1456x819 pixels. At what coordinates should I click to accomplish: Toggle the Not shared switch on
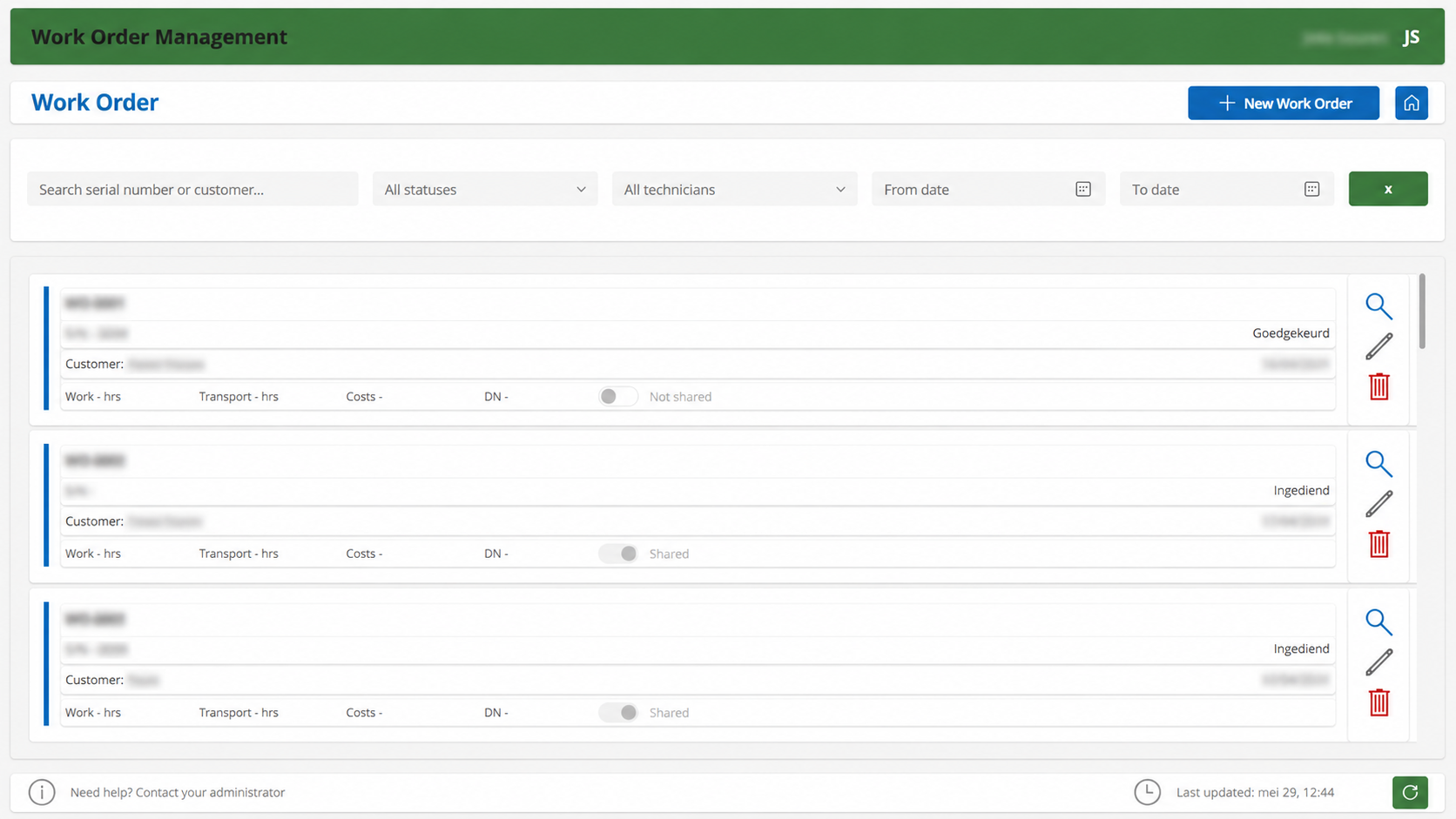pos(617,396)
